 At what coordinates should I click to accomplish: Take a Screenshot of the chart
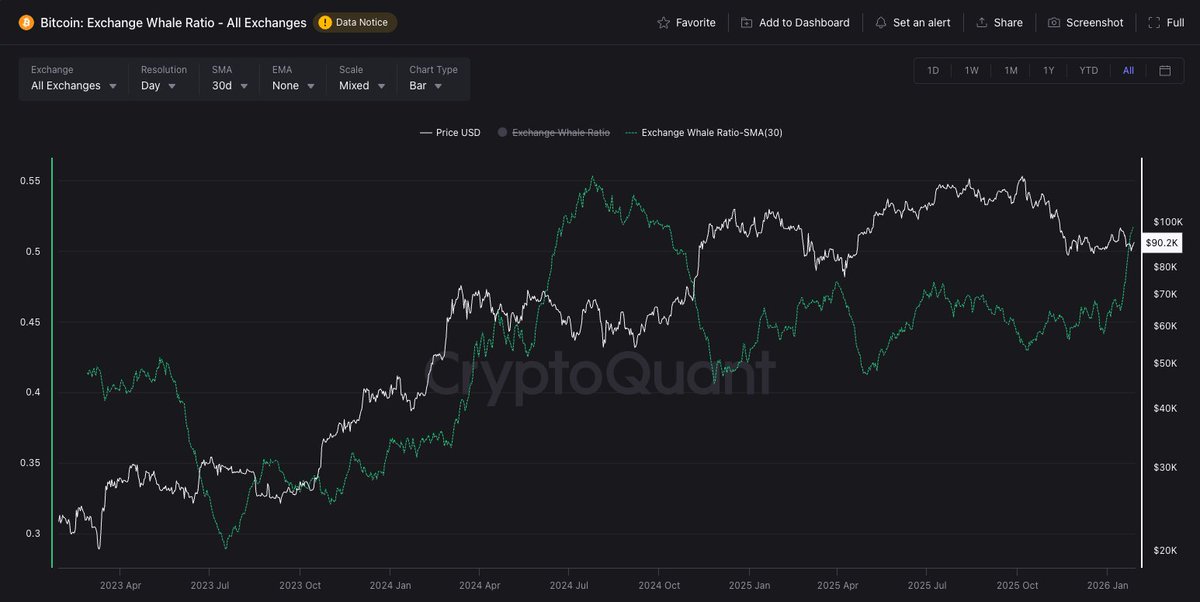(1085, 22)
